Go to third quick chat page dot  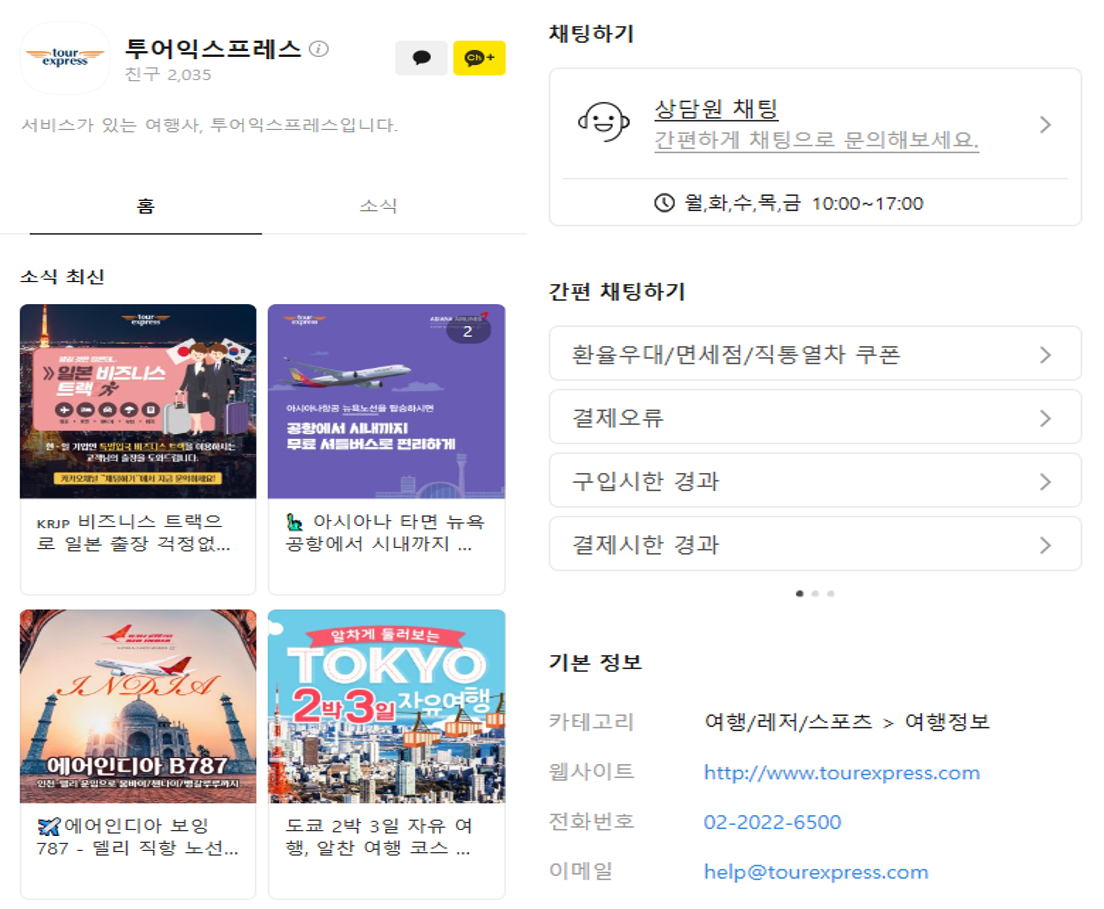coord(831,594)
